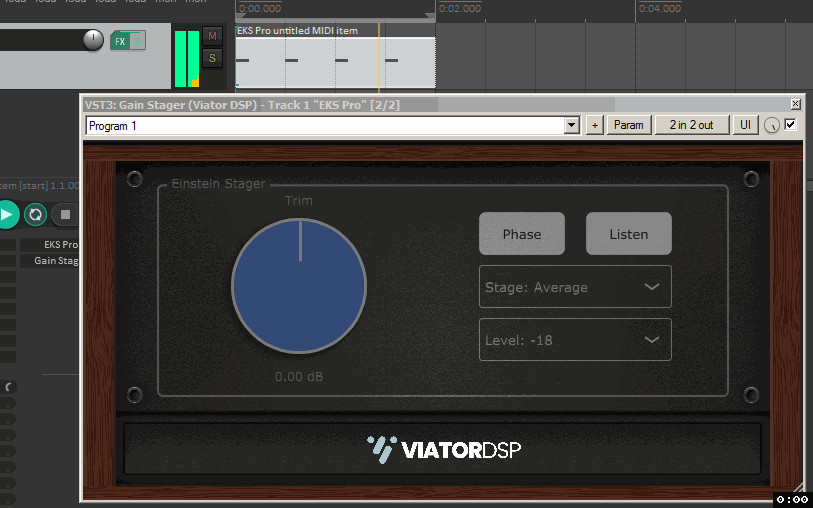Click the Trim label above the knob
This screenshot has height=508, width=813.
pyautogui.click(x=299, y=200)
